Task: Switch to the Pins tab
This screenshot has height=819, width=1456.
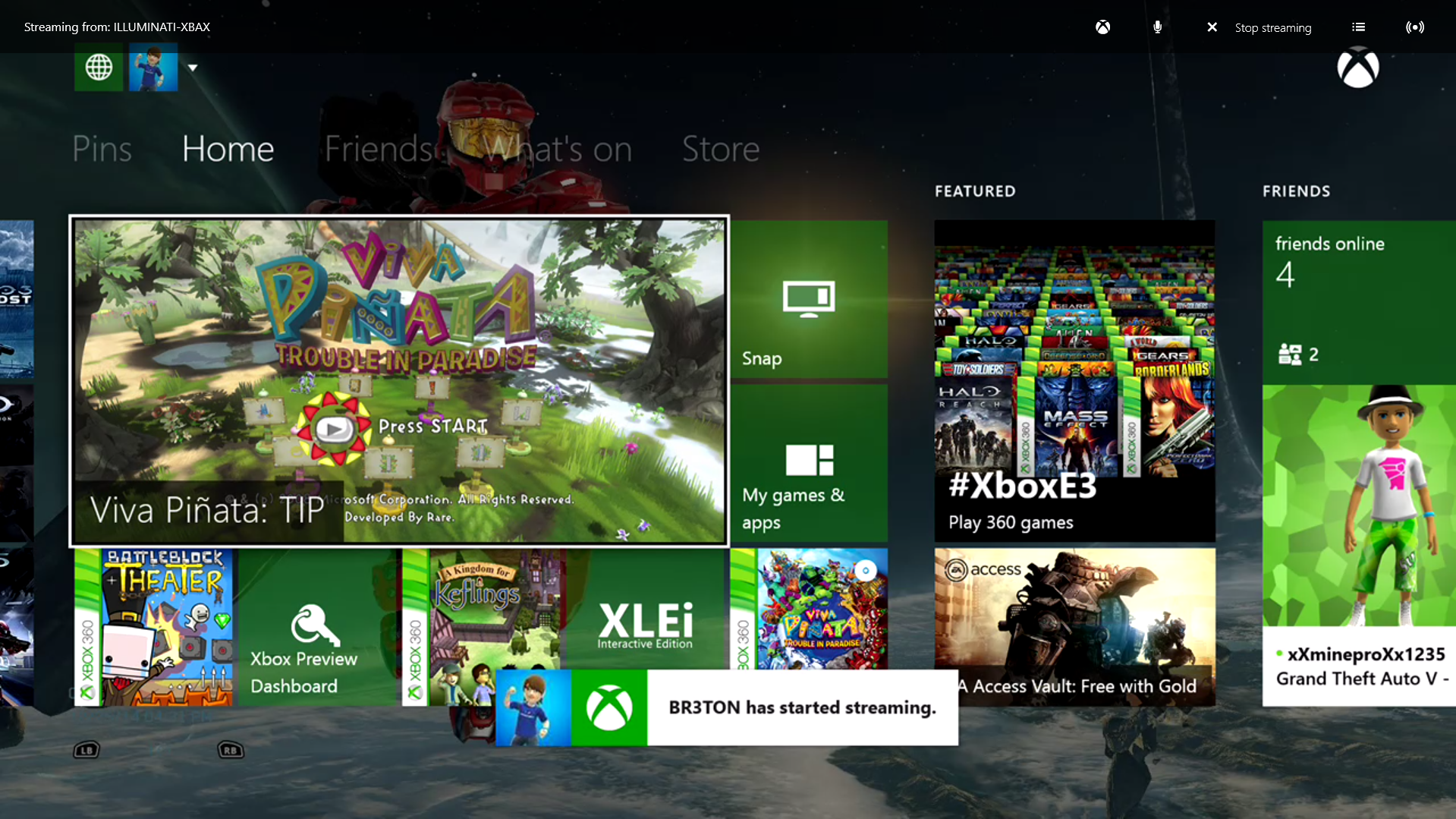Action: pos(102,149)
